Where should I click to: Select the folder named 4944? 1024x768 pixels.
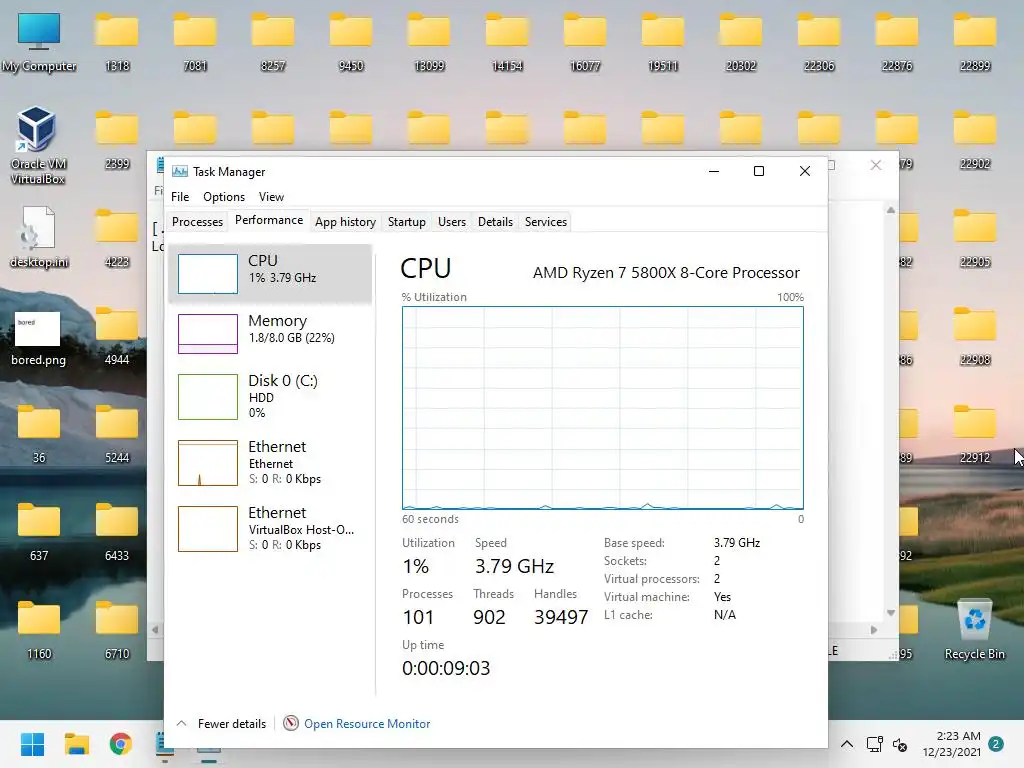tap(117, 336)
